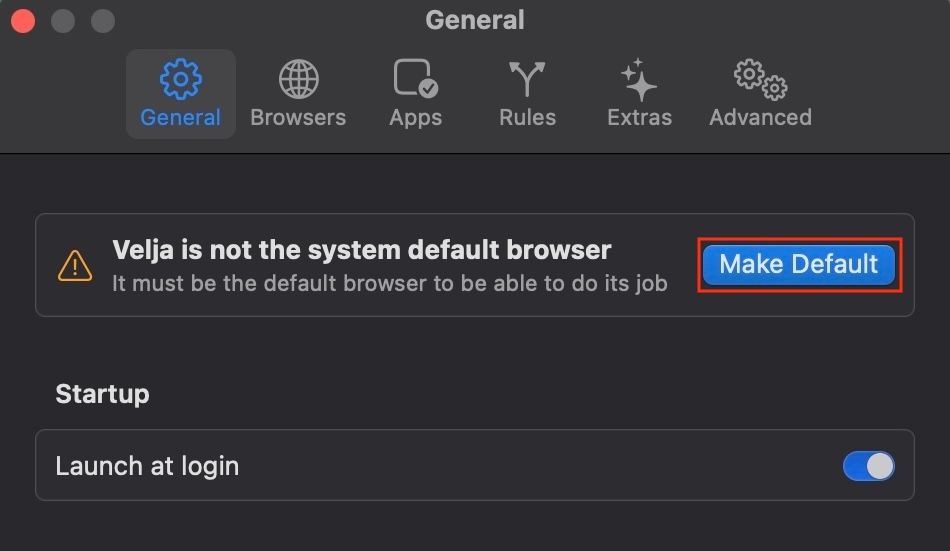Viewport: 950px width, 551px height.
Task: Click the "Velja is not the system default browser" heading
Action: [x=361, y=249]
